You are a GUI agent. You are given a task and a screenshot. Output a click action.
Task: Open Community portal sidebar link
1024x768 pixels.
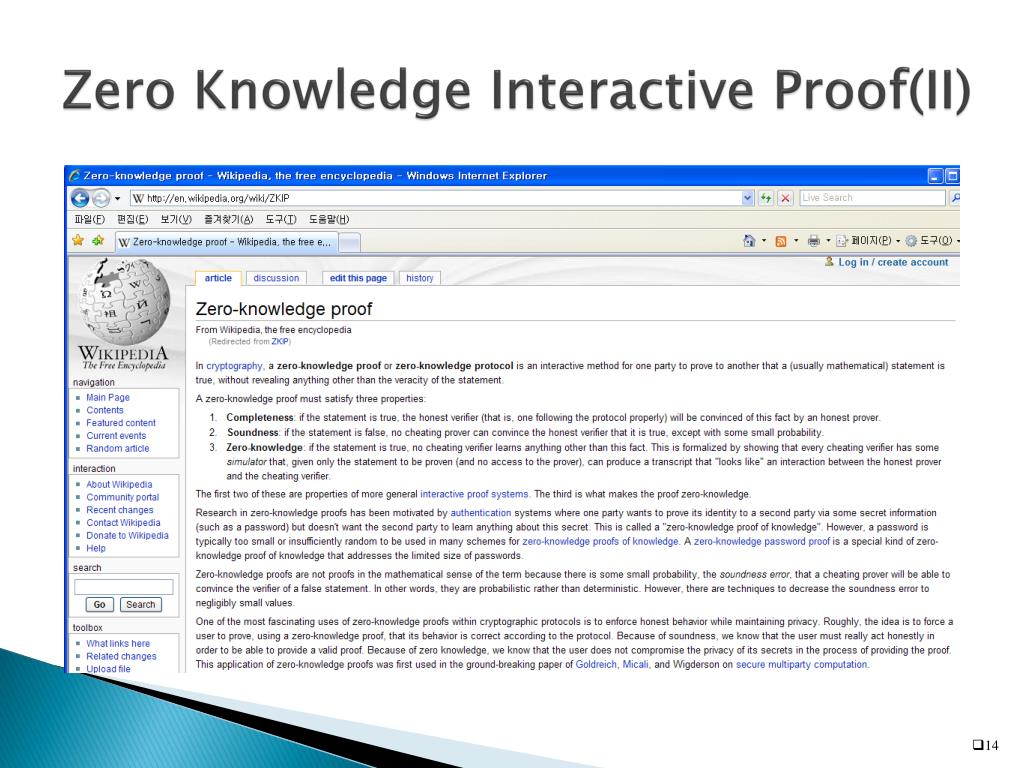point(123,497)
